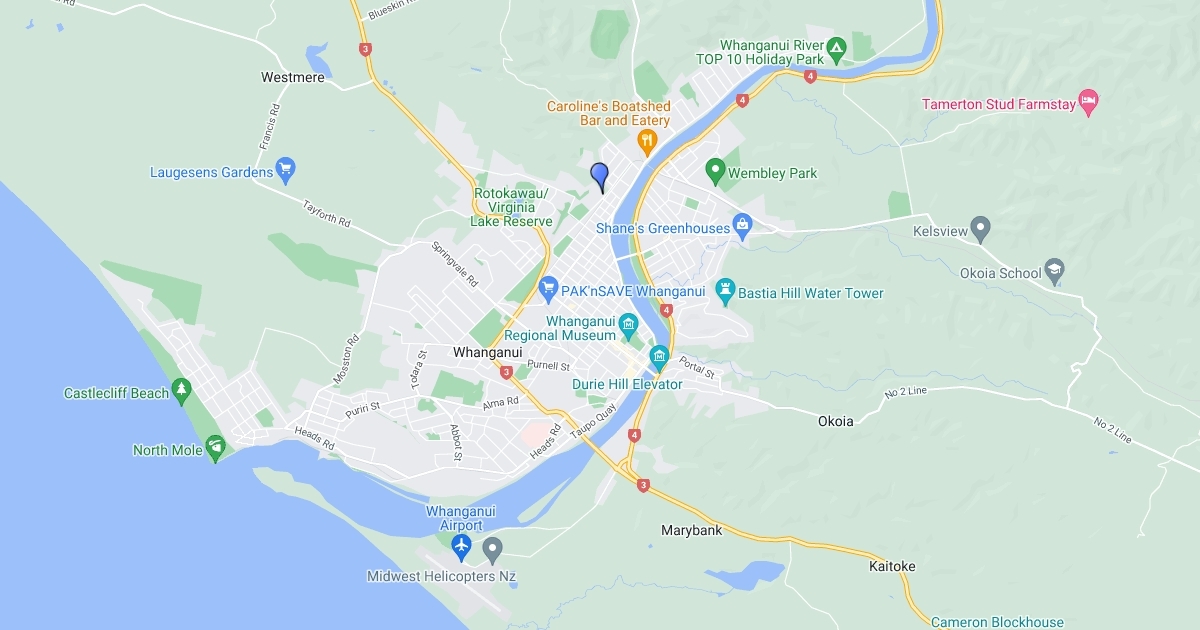Open the Kelsview grey location pin
Image resolution: width=1200 pixels, height=630 pixels.
[x=980, y=228]
